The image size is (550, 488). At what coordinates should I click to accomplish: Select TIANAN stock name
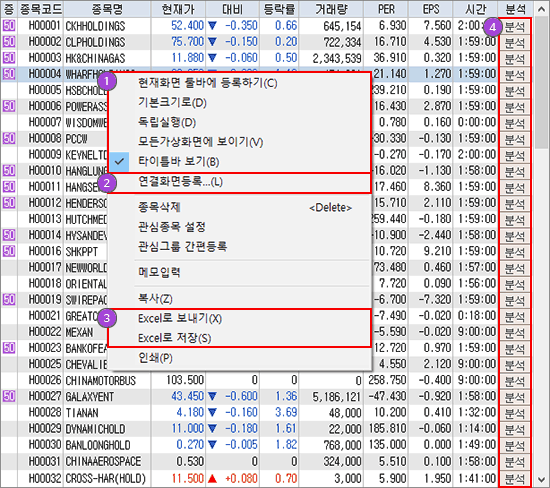82,413
